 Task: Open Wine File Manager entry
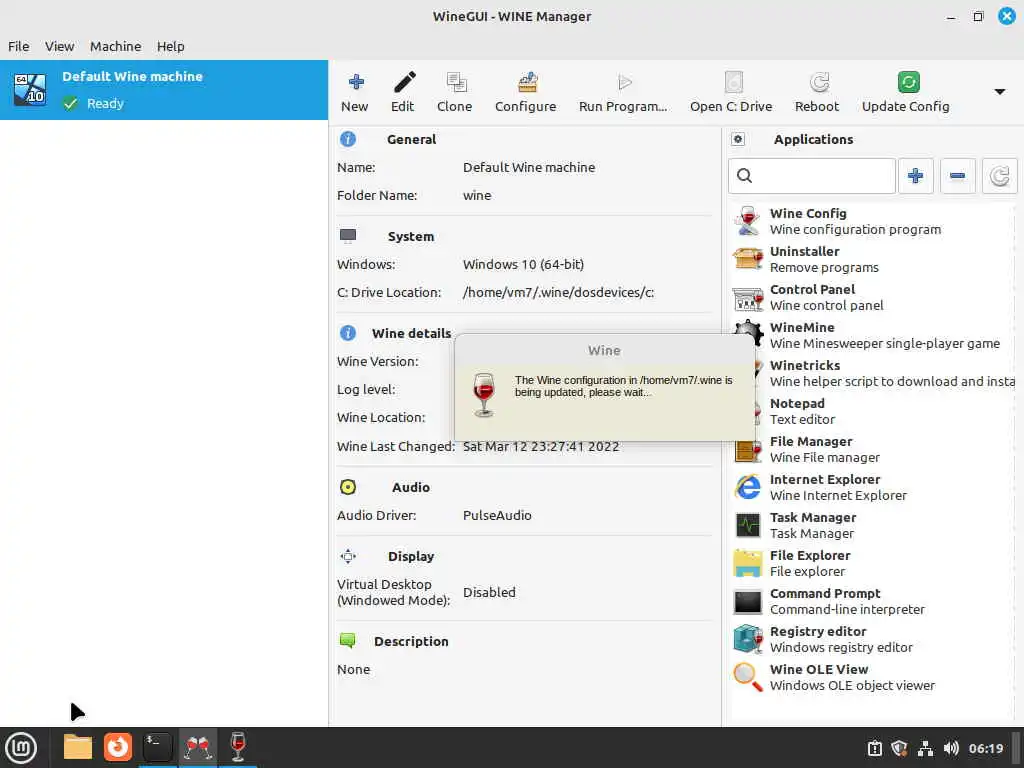coord(872,449)
